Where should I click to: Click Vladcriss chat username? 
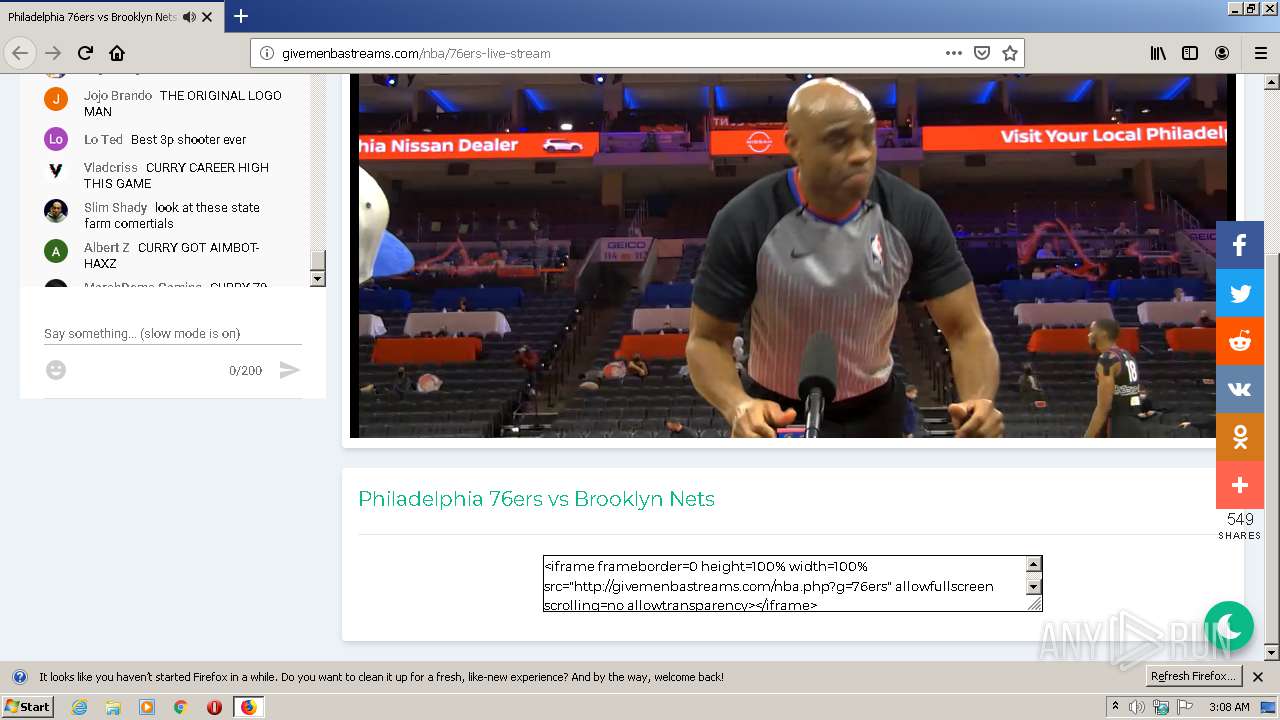(111, 168)
